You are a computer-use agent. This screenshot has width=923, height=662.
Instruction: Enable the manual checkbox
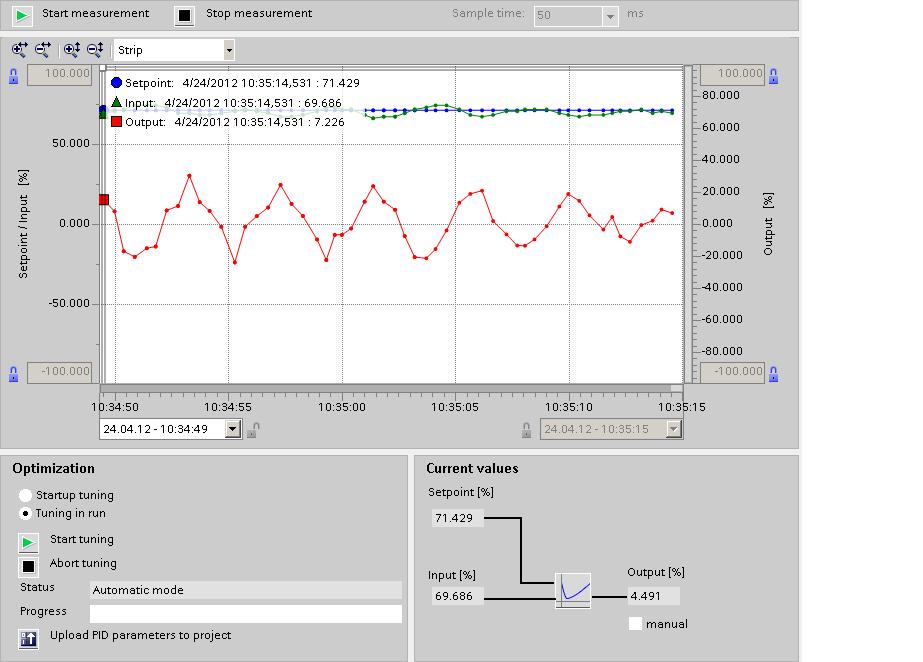(635, 624)
